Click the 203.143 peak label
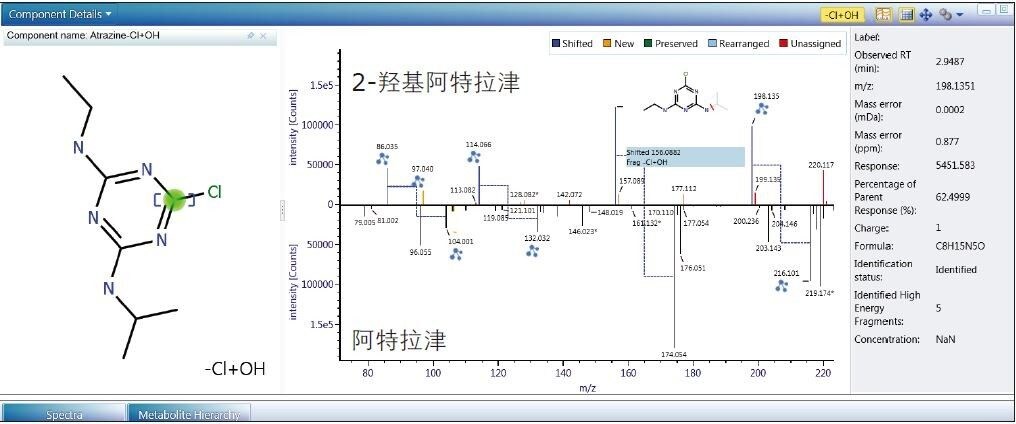This screenshot has width=1016, height=424. (768, 248)
